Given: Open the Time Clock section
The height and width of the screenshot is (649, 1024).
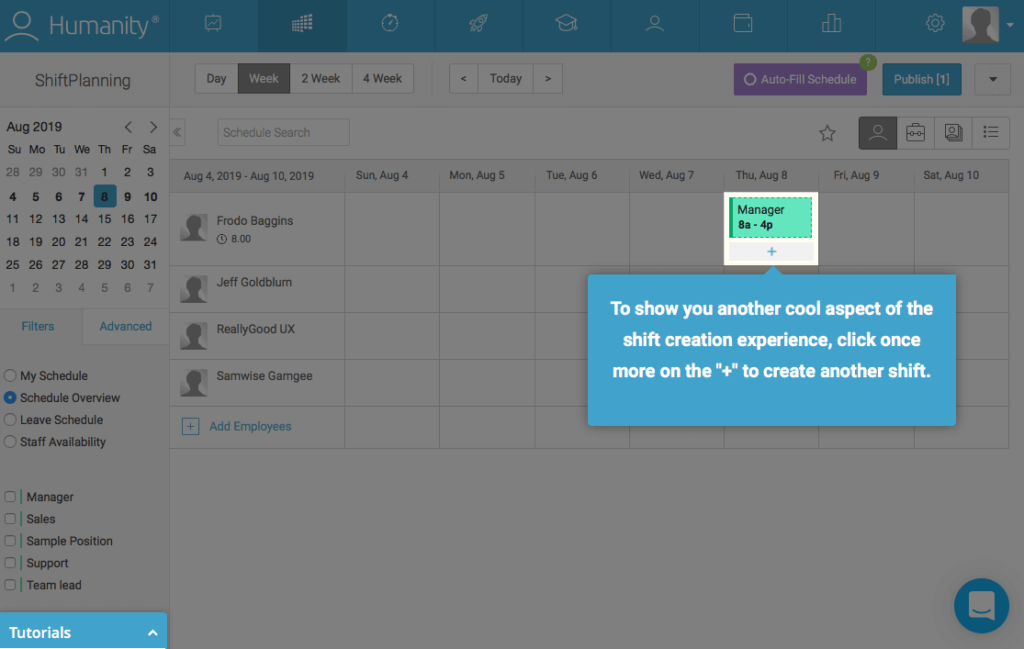Looking at the screenshot, I should [390, 22].
